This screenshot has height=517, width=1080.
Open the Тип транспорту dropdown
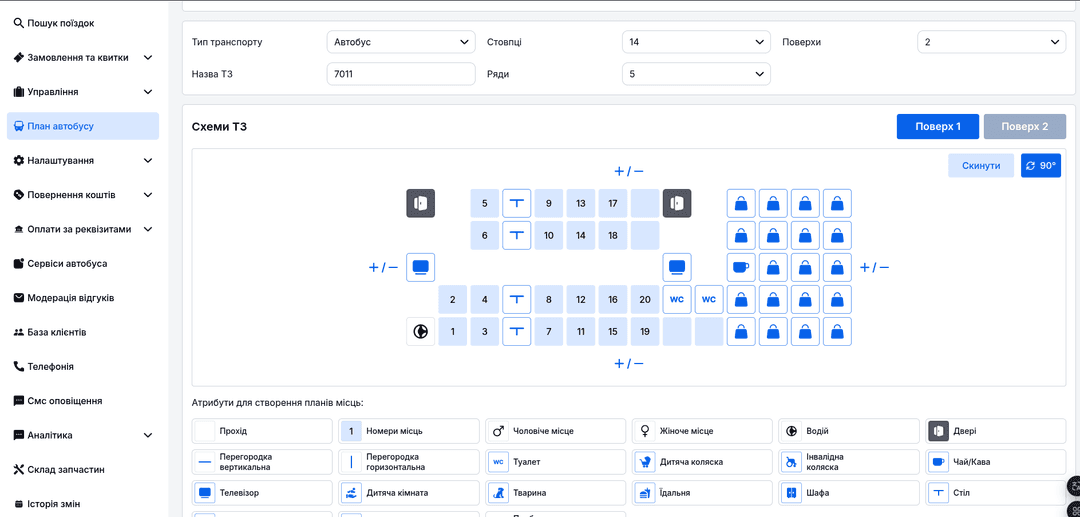point(401,42)
